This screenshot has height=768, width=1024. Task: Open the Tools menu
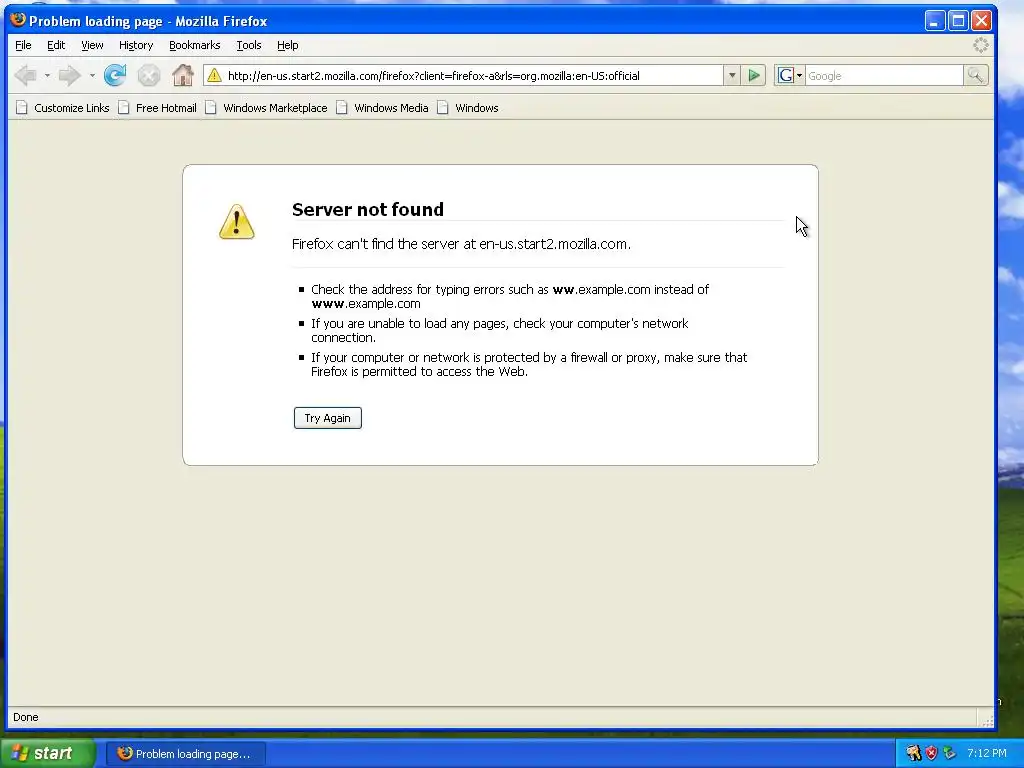(x=249, y=45)
